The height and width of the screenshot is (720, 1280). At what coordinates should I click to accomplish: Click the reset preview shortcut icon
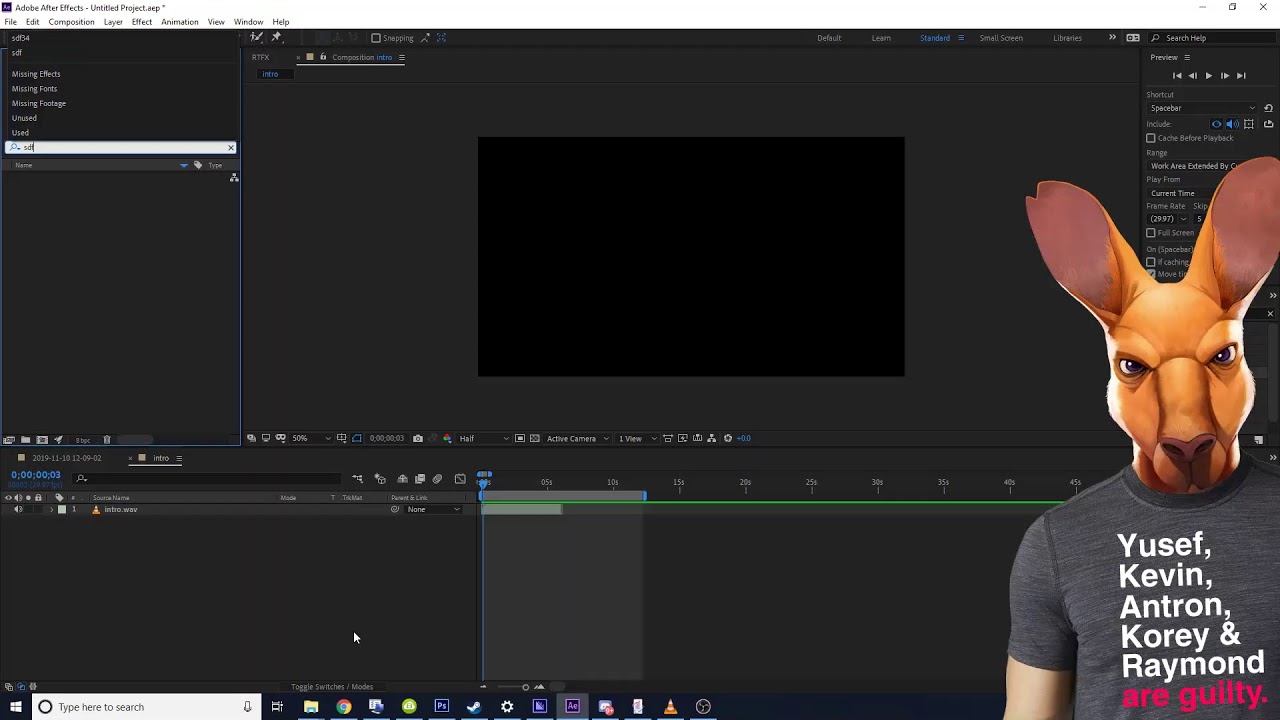coord(1268,108)
